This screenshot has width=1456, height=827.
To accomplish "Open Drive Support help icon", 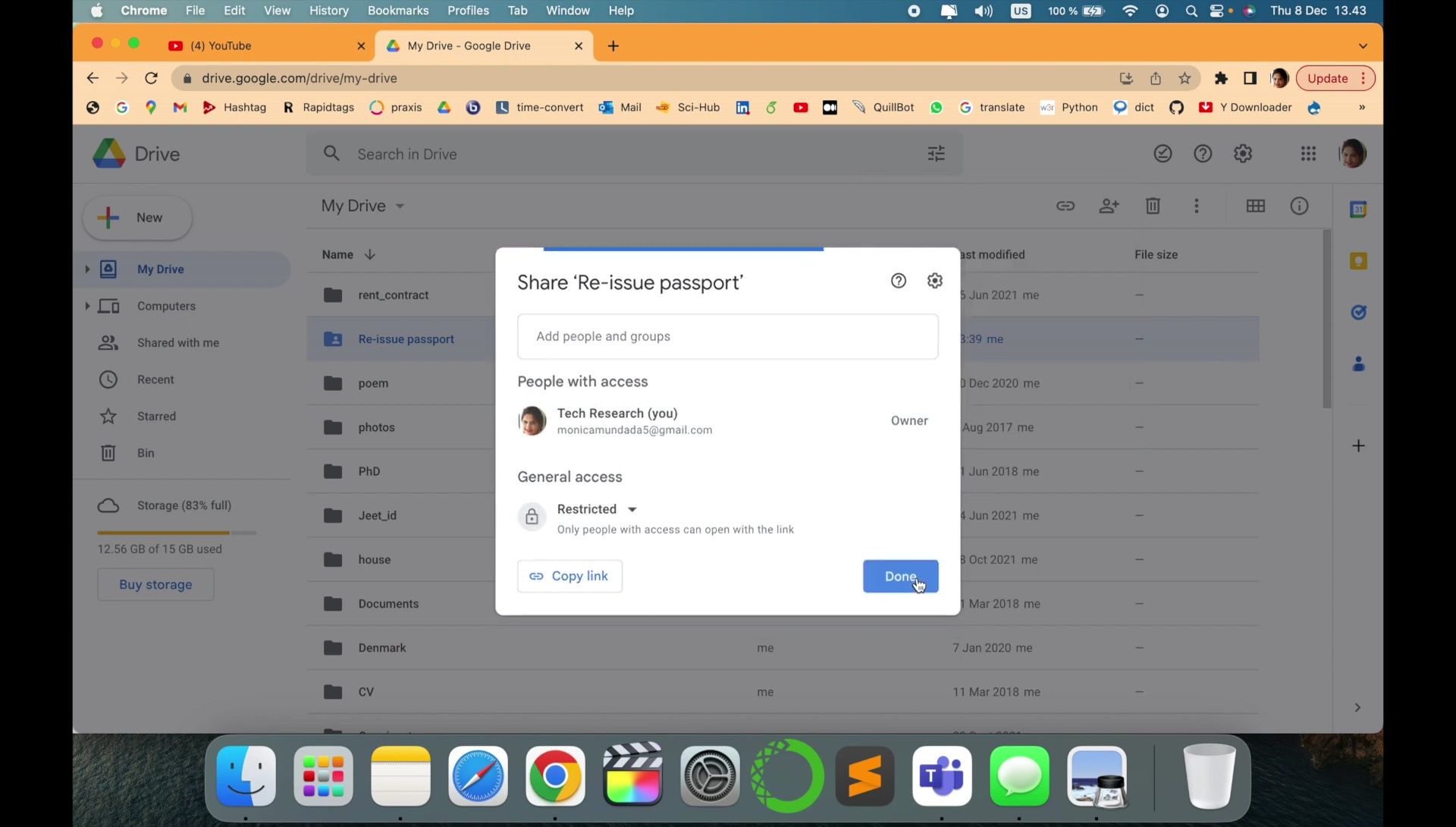I will [1203, 154].
